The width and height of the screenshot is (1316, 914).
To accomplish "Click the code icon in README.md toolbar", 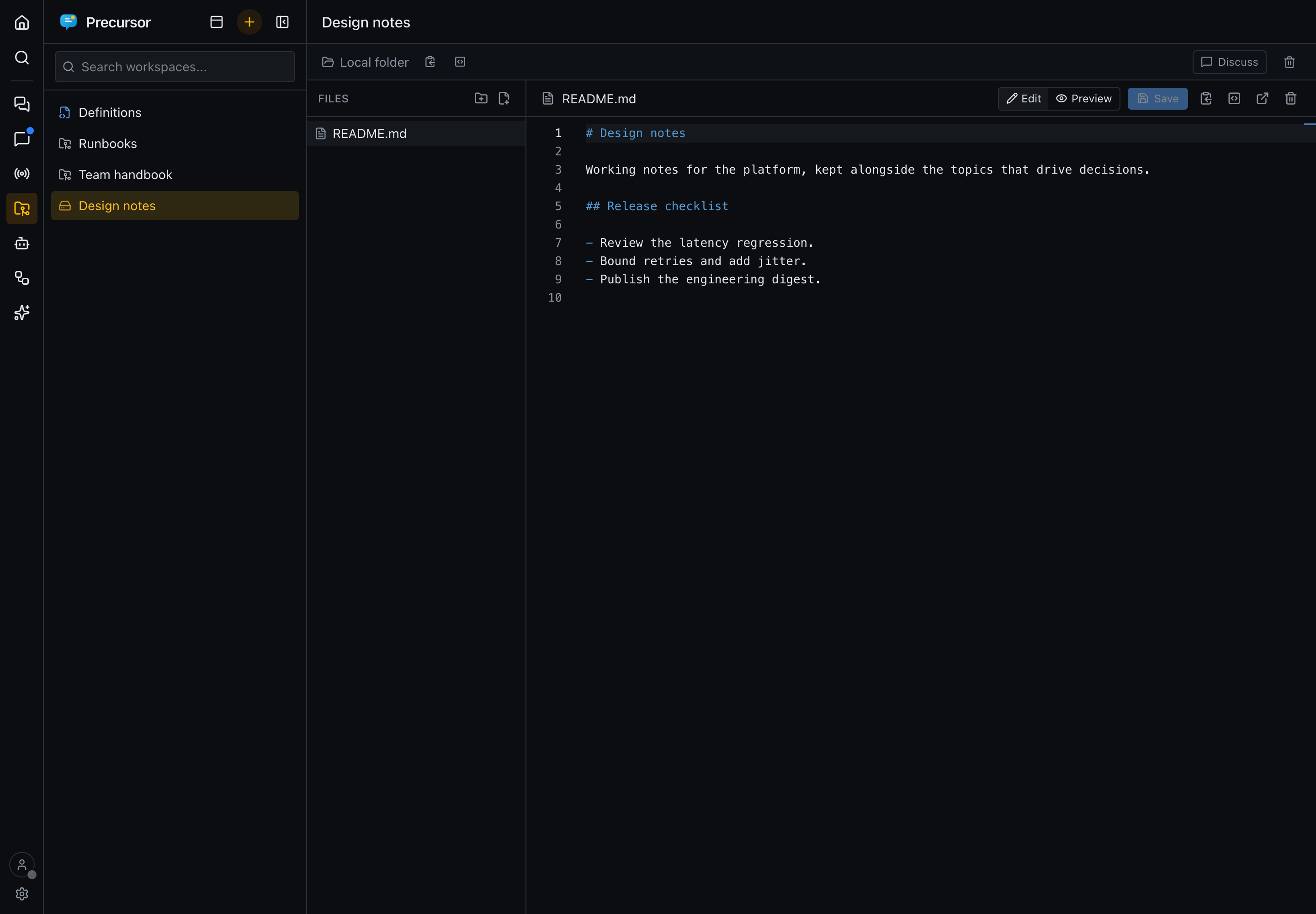I will (1234, 99).
